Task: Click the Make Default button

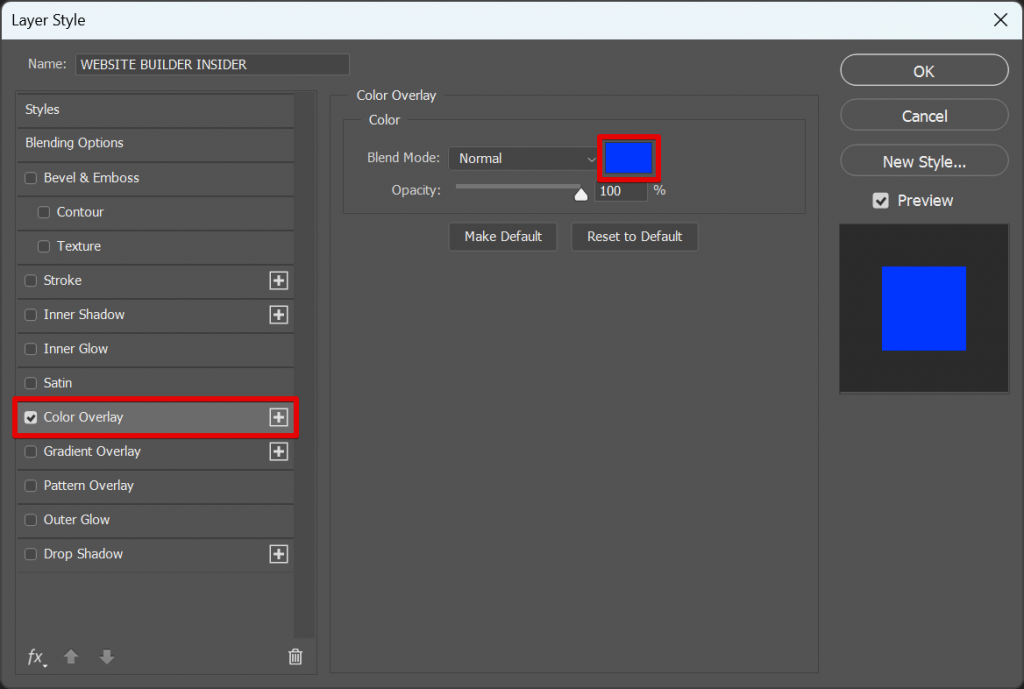Action: pos(502,237)
